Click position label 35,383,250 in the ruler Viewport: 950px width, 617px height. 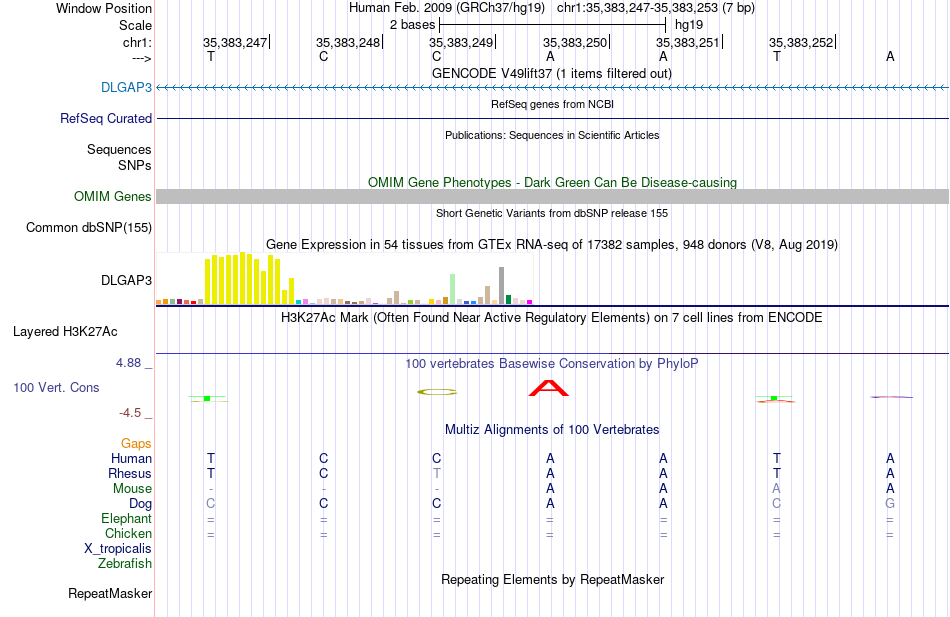click(x=574, y=42)
